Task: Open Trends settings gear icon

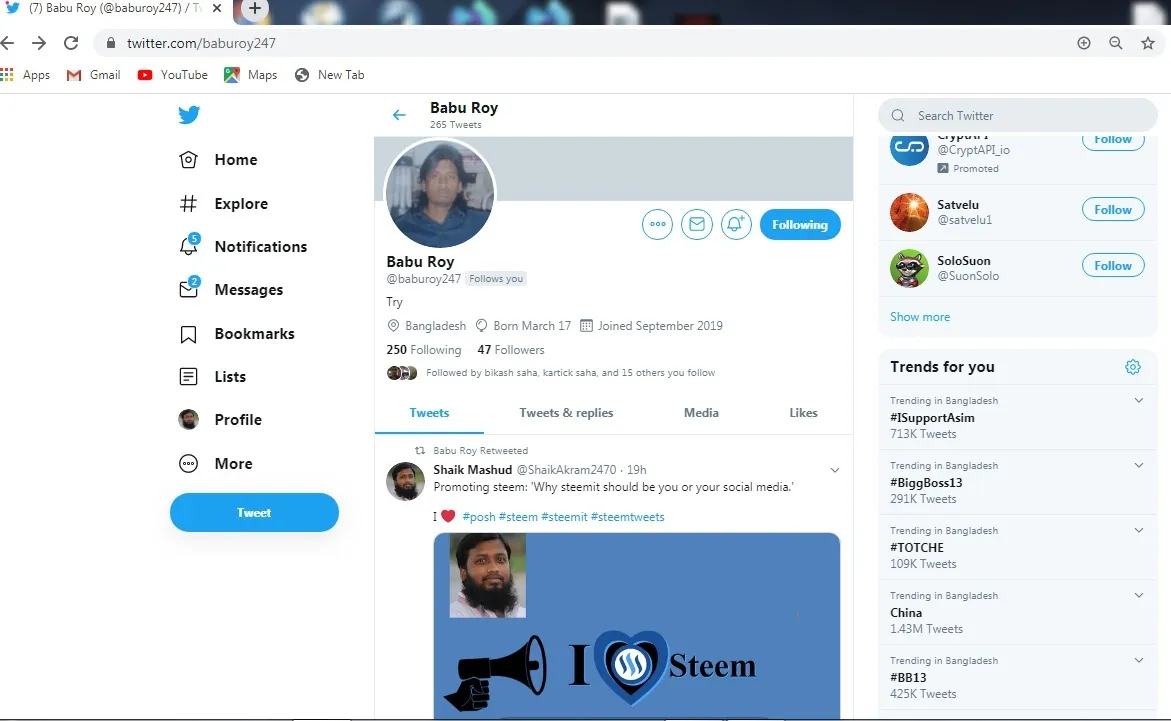Action: (x=1133, y=367)
